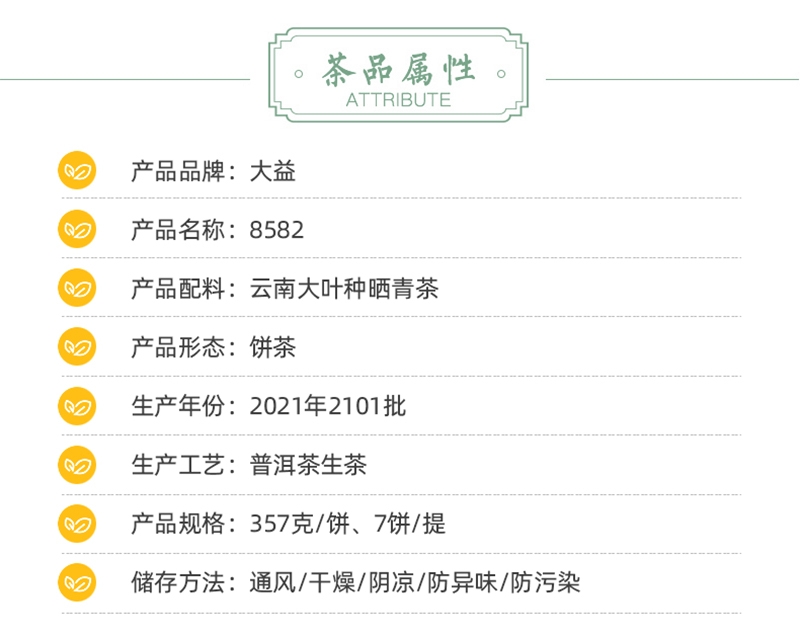The height and width of the screenshot is (638, 800).
Task: Click the 生产年份 label
Action: click(x=178, y=407)
